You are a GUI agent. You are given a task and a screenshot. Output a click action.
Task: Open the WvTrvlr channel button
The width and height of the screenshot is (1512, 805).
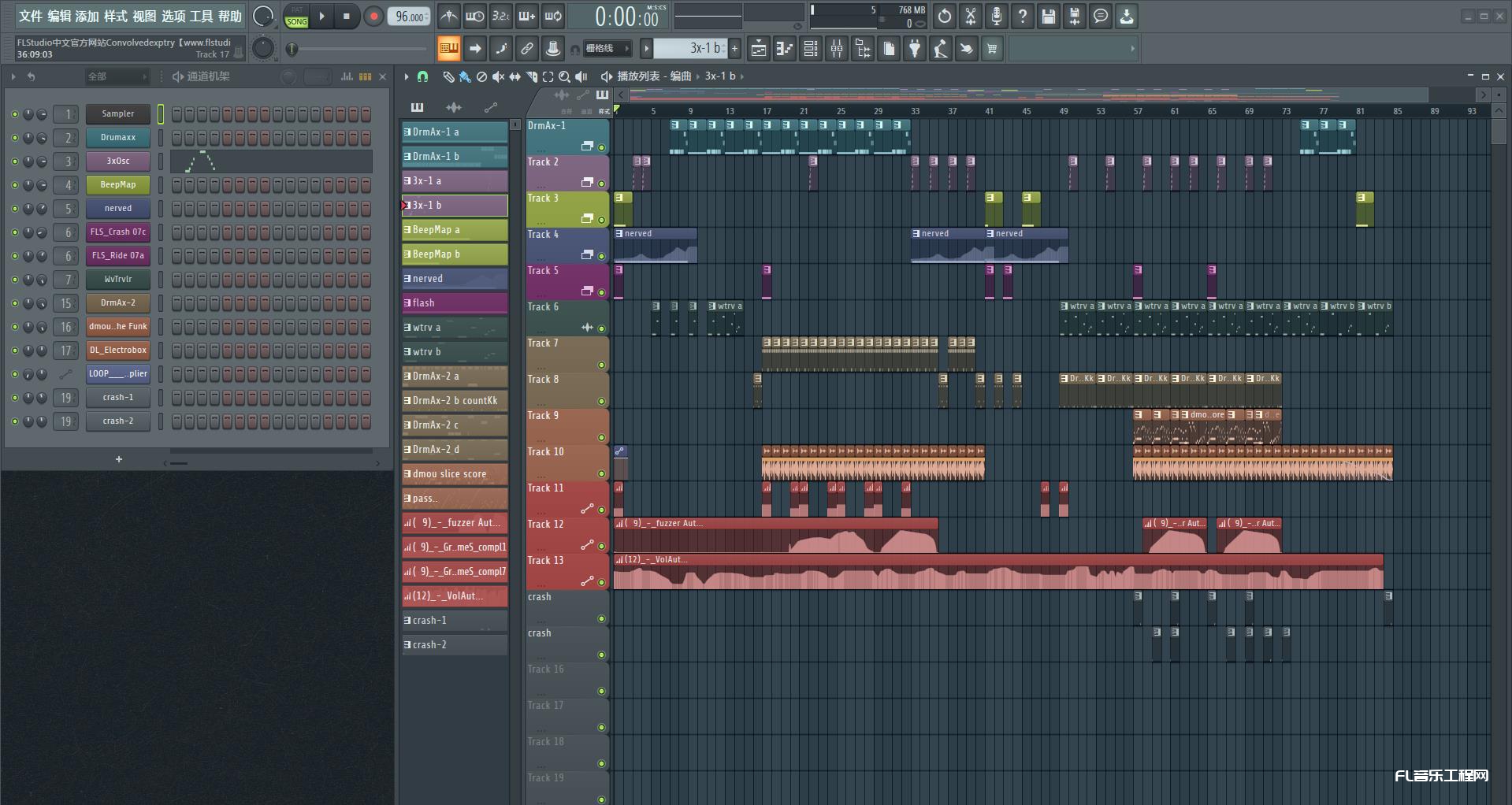pos(118,279)
